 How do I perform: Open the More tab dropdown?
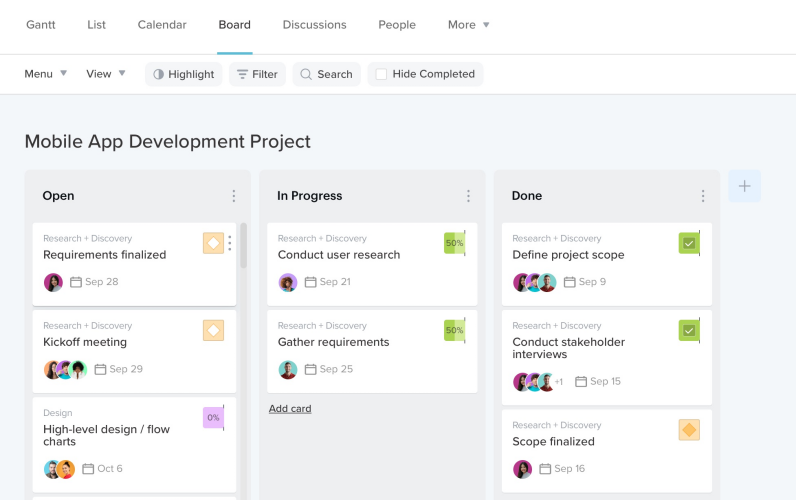468,25
